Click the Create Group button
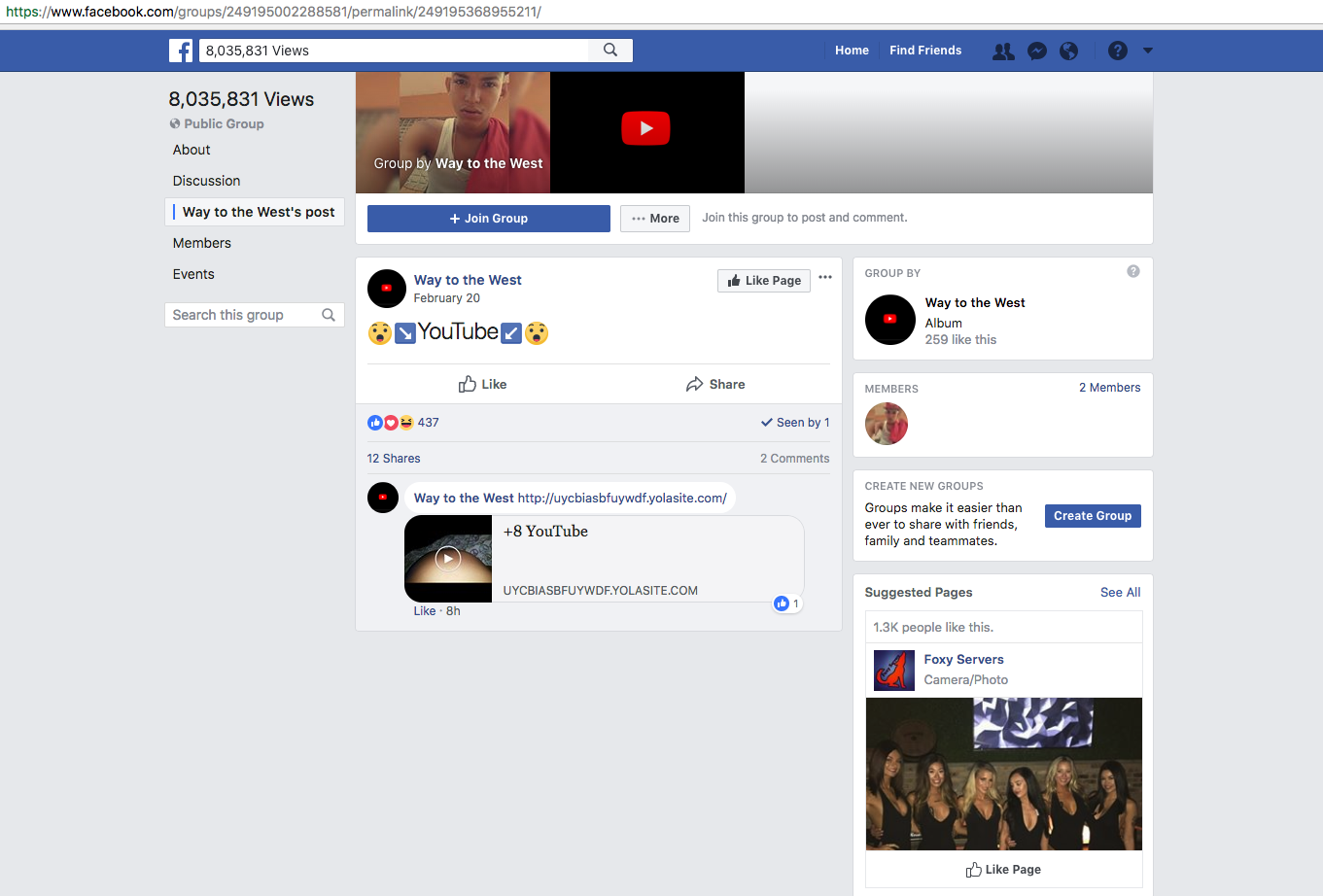Image resolution: width=1323 pixels, height=896 pixels. (x=1093, y=516)
